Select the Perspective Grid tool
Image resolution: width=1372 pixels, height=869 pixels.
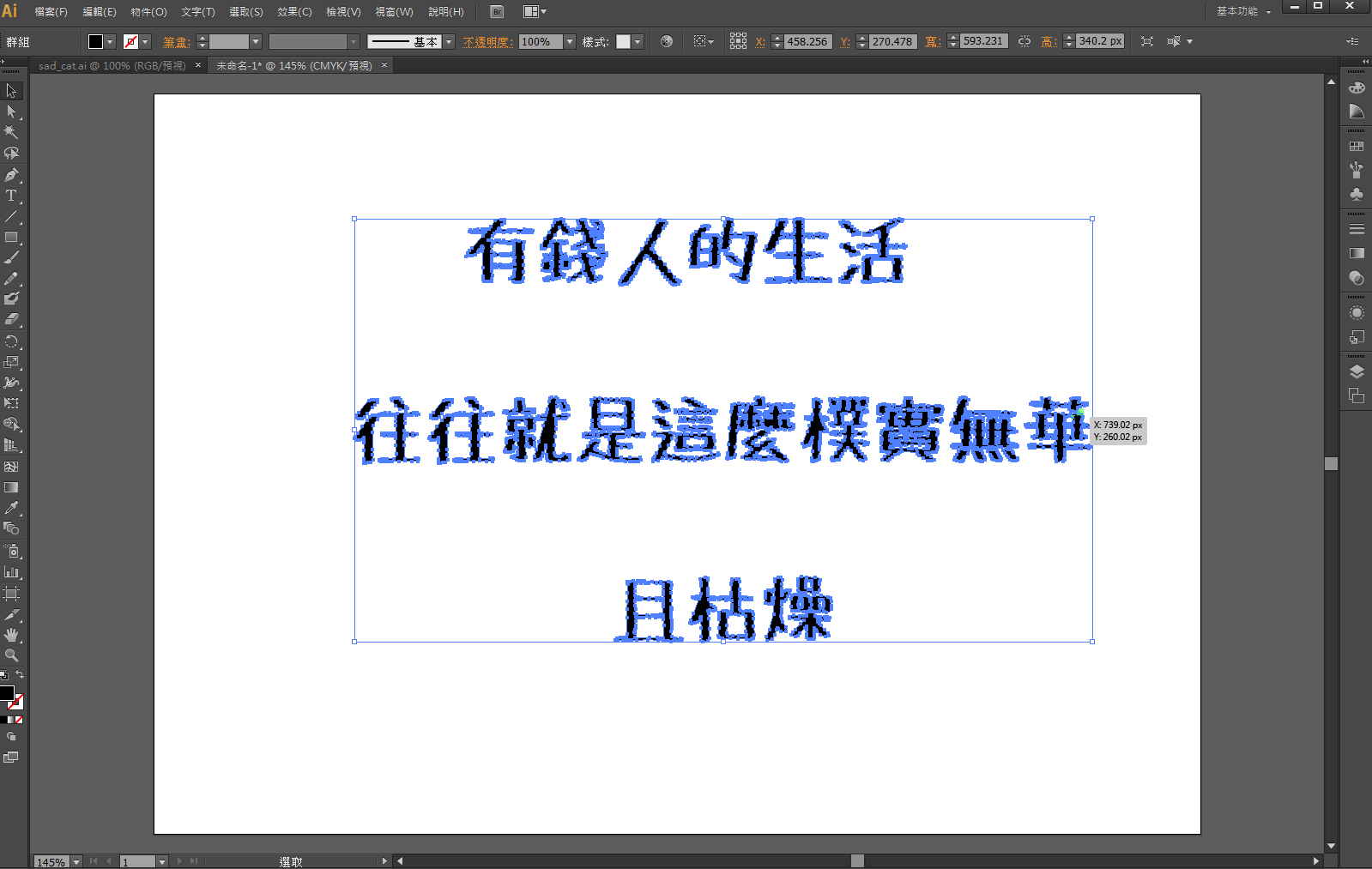[11, 445]
